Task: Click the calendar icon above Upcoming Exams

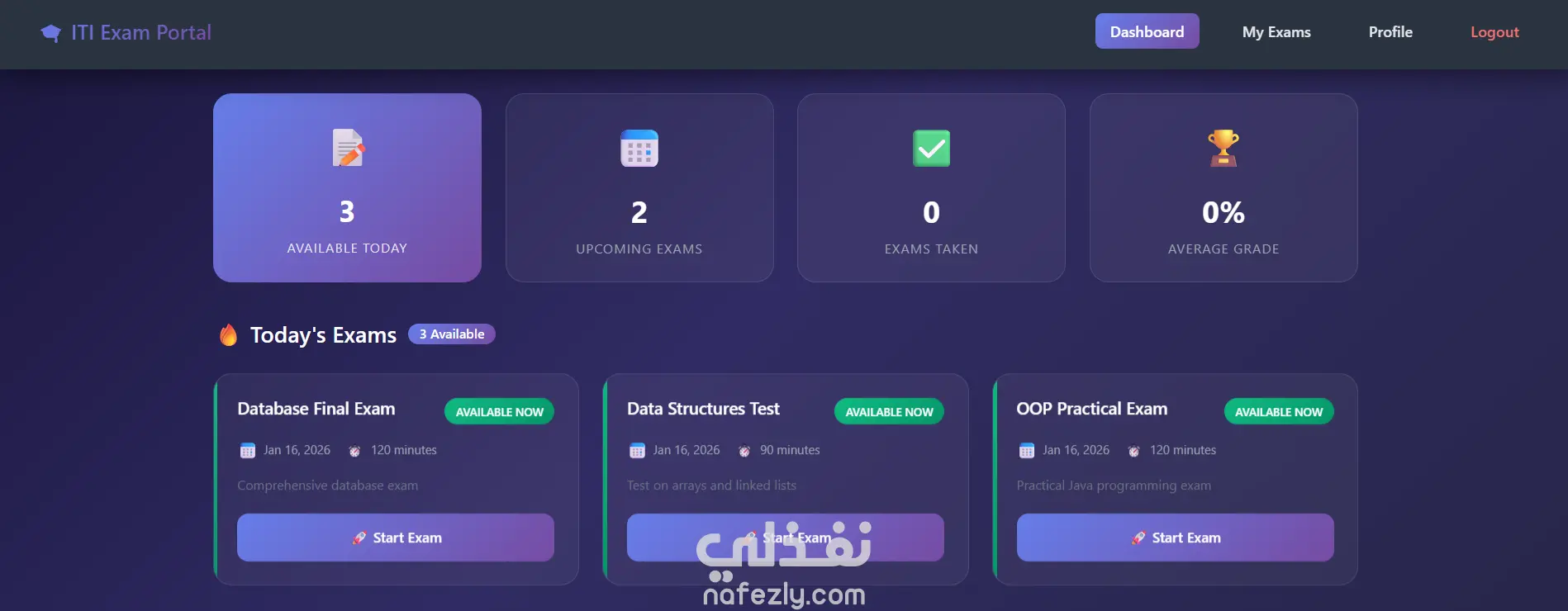Action: (x=639, y=149)
